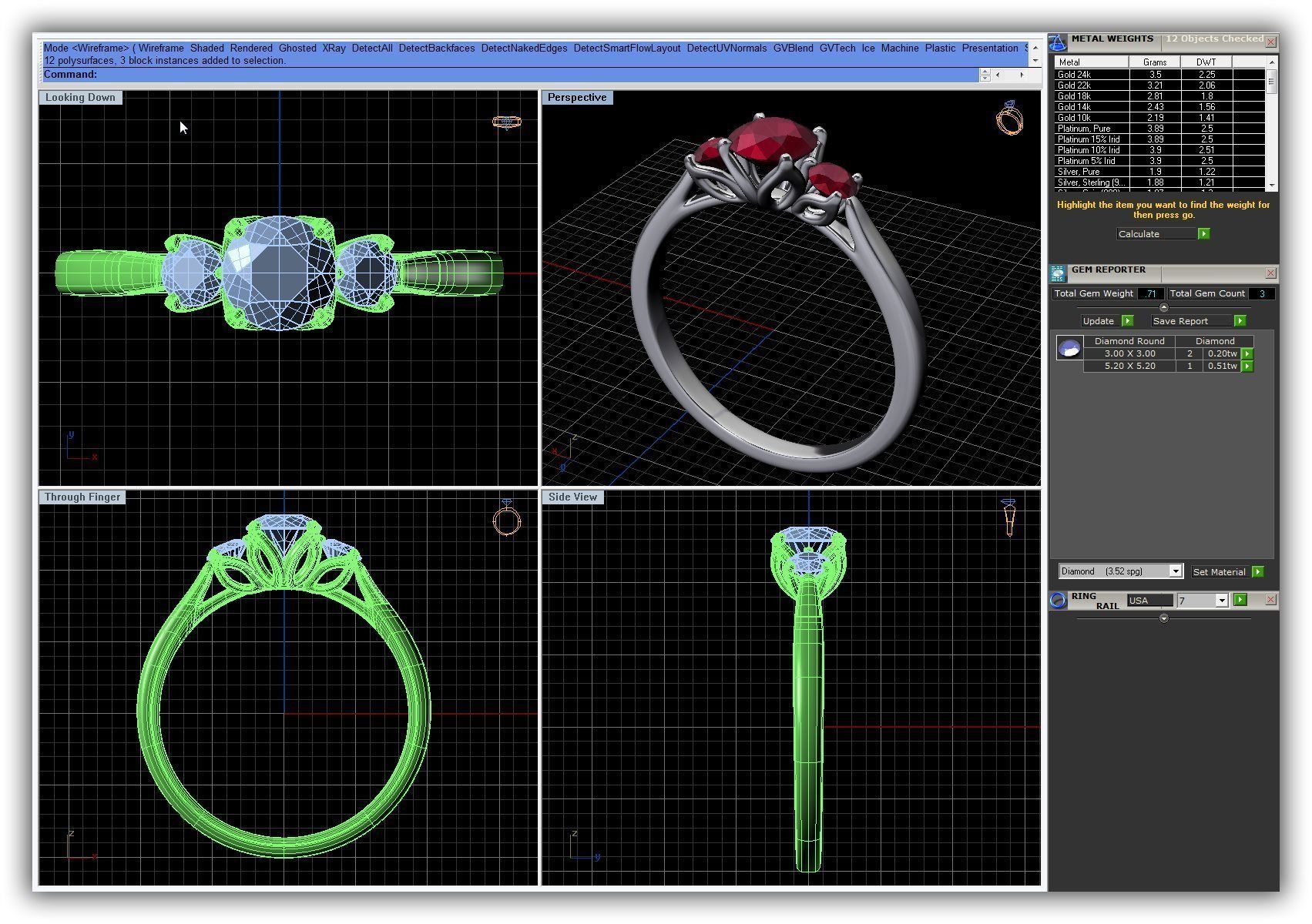
Task: Choose the XRay display mode option
Action: tap(334, 48)
